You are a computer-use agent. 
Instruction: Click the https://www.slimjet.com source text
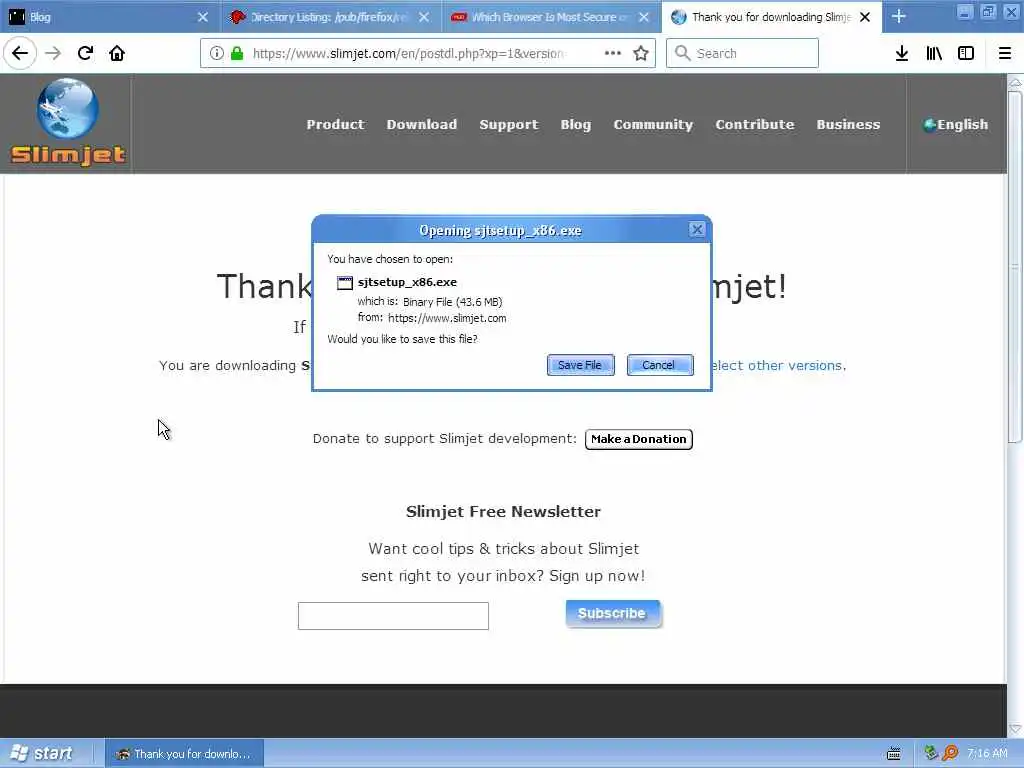pyautogui.click(x=447, y=318)
